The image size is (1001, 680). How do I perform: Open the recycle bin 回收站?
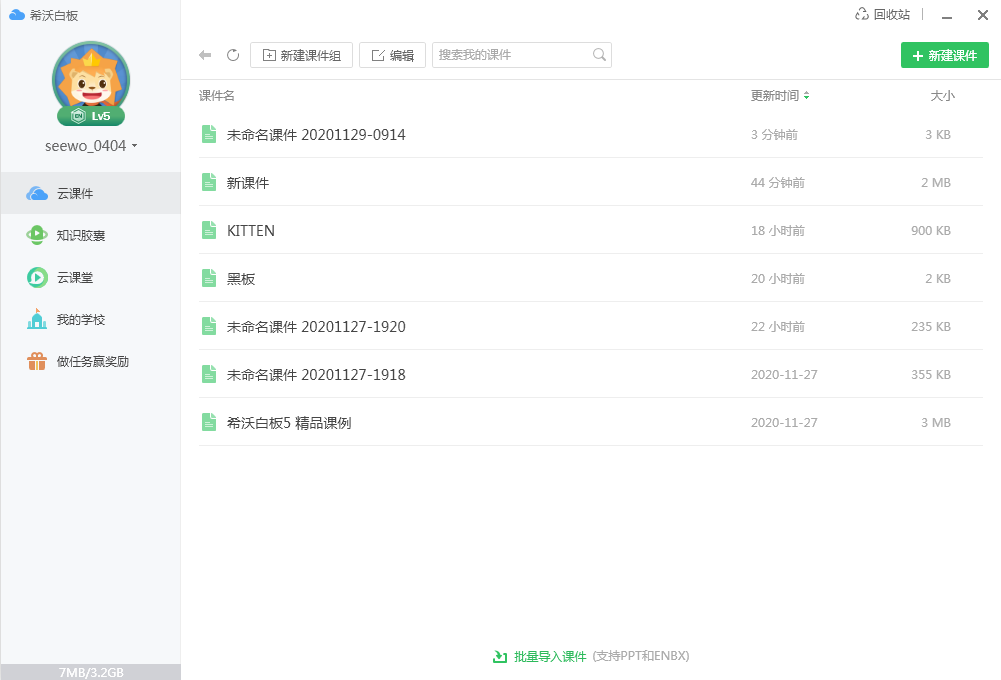[882, 15]
